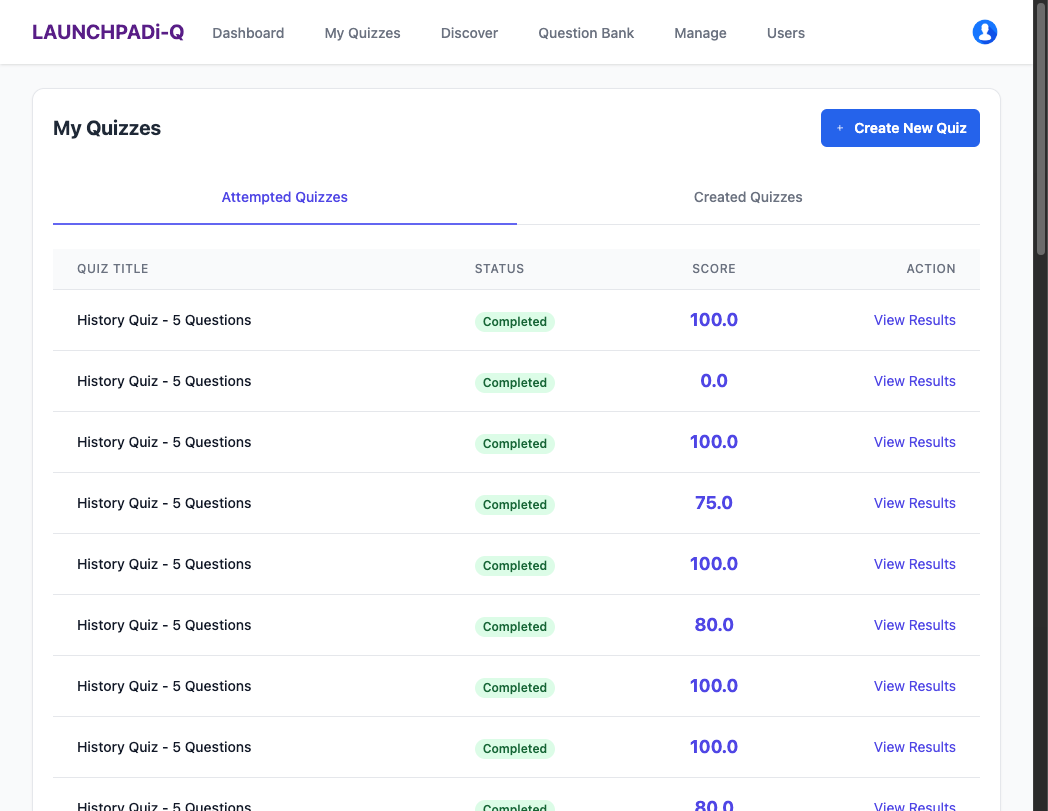
Task: Click the Create New Quiz button
Action: tap(900, 128)
